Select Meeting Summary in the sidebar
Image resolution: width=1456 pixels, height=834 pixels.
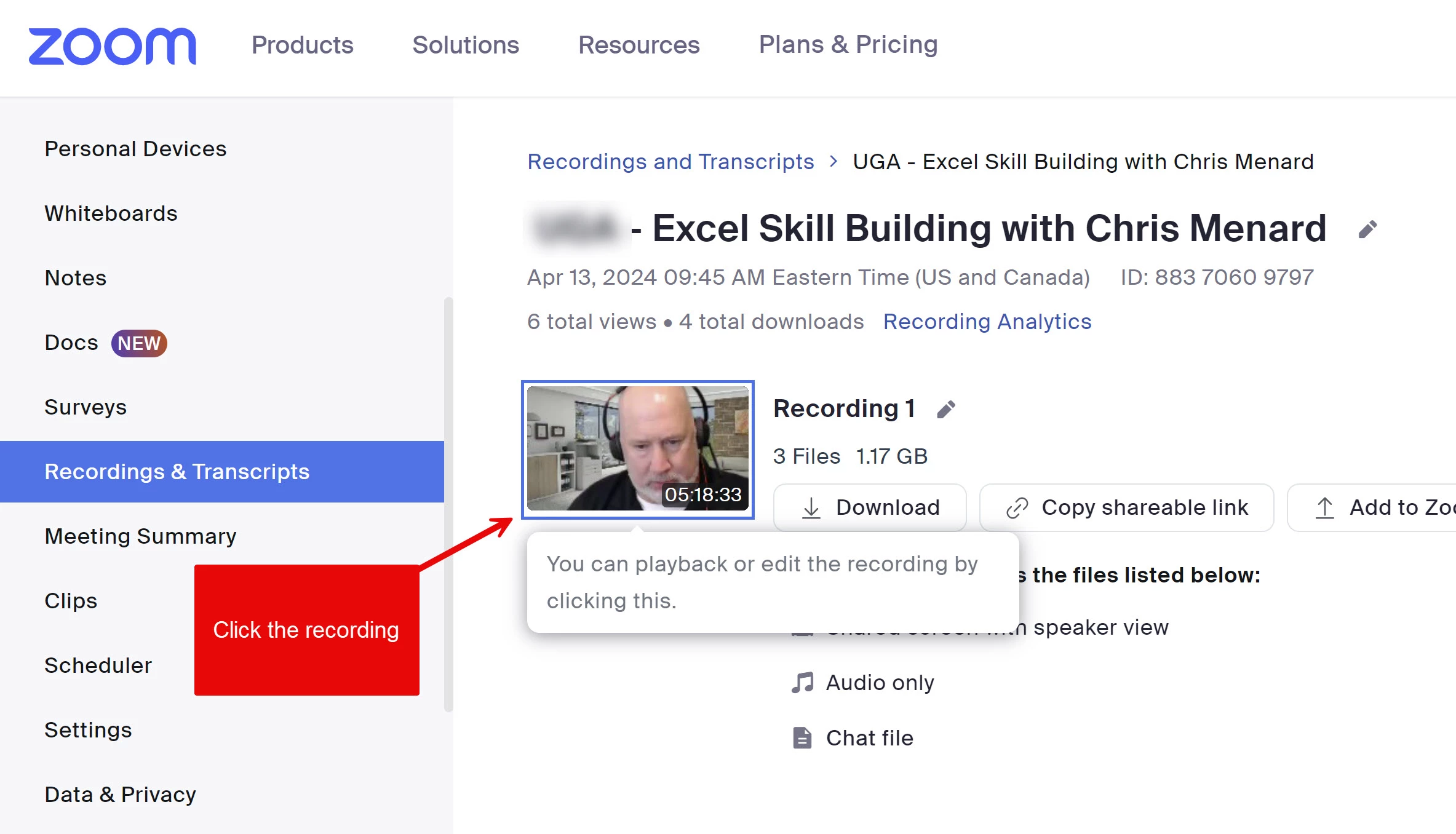tap(140, 536)
